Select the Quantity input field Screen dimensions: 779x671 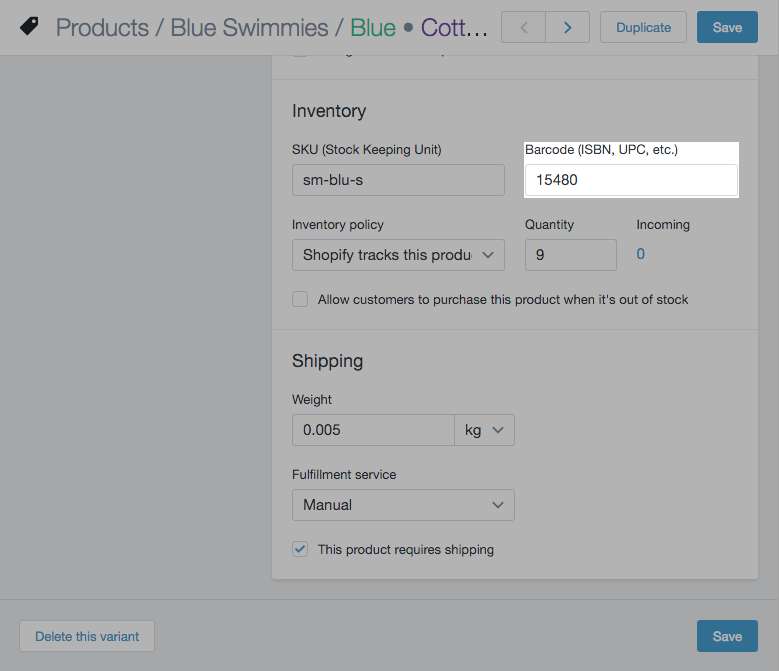pyautogui.click(x=570, y=255)
